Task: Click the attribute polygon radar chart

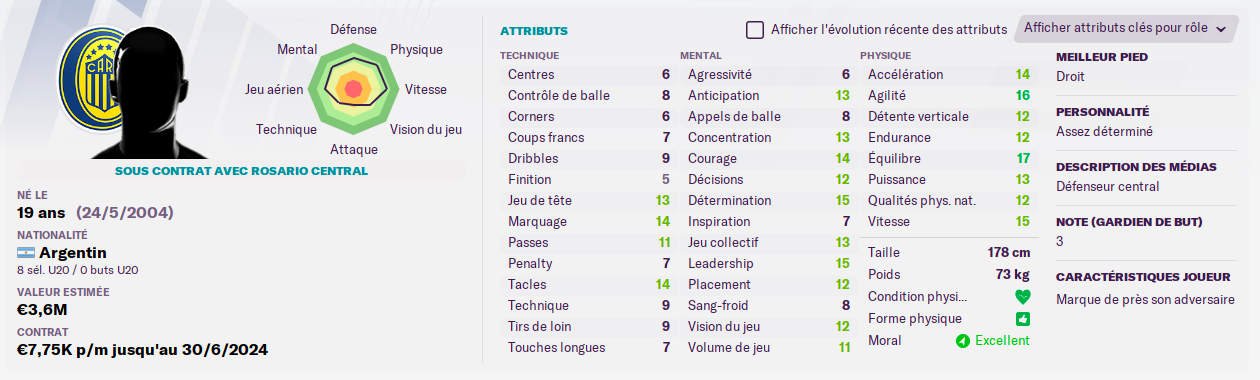Action: [x=353, y=88]
